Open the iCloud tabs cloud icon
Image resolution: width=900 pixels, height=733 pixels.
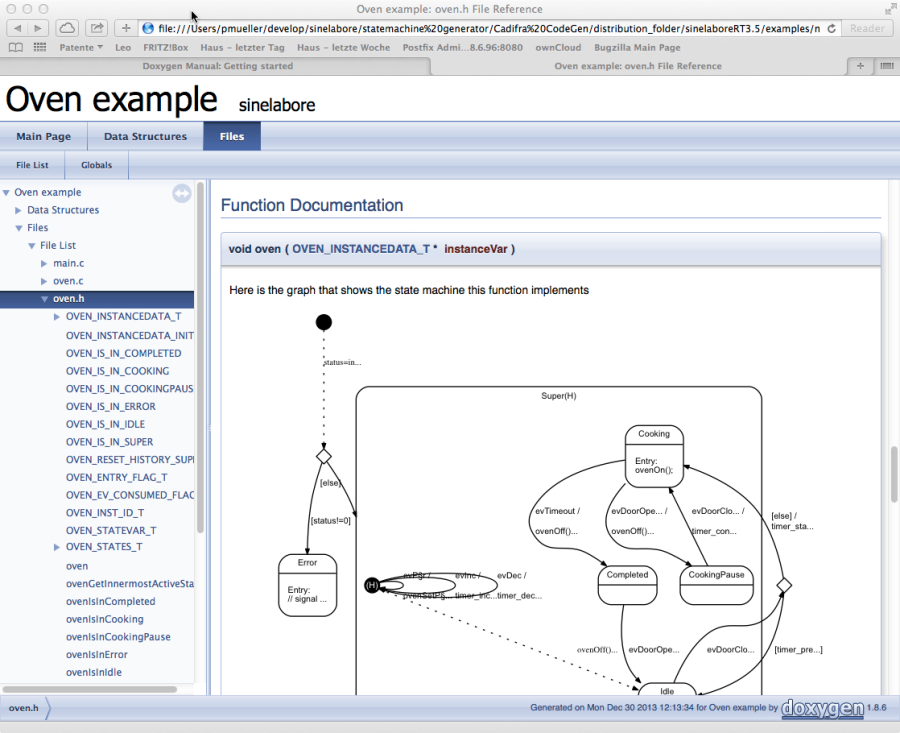(66, 28)
